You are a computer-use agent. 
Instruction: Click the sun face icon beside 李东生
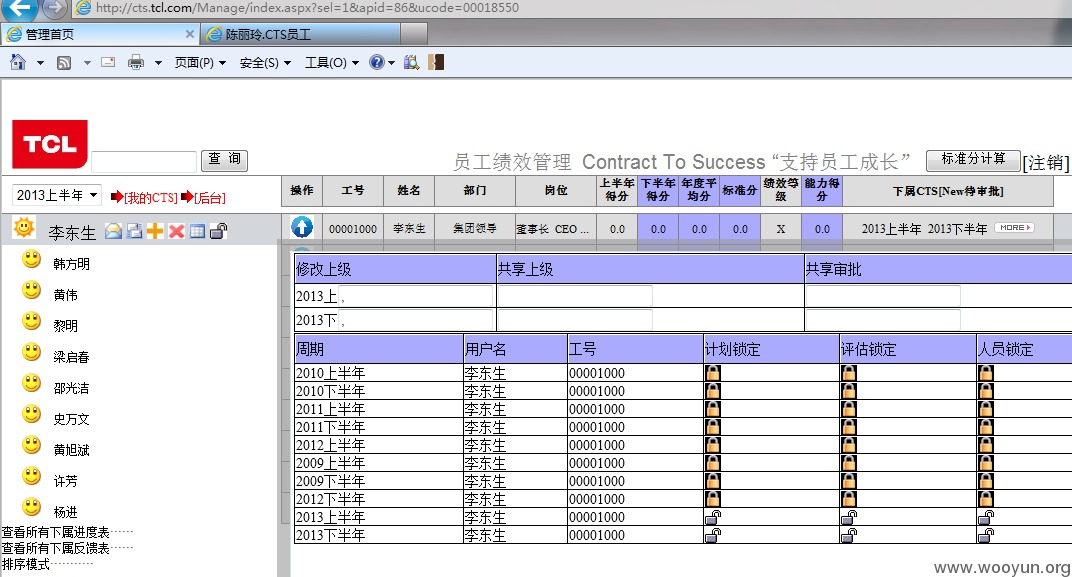[24, 227]
